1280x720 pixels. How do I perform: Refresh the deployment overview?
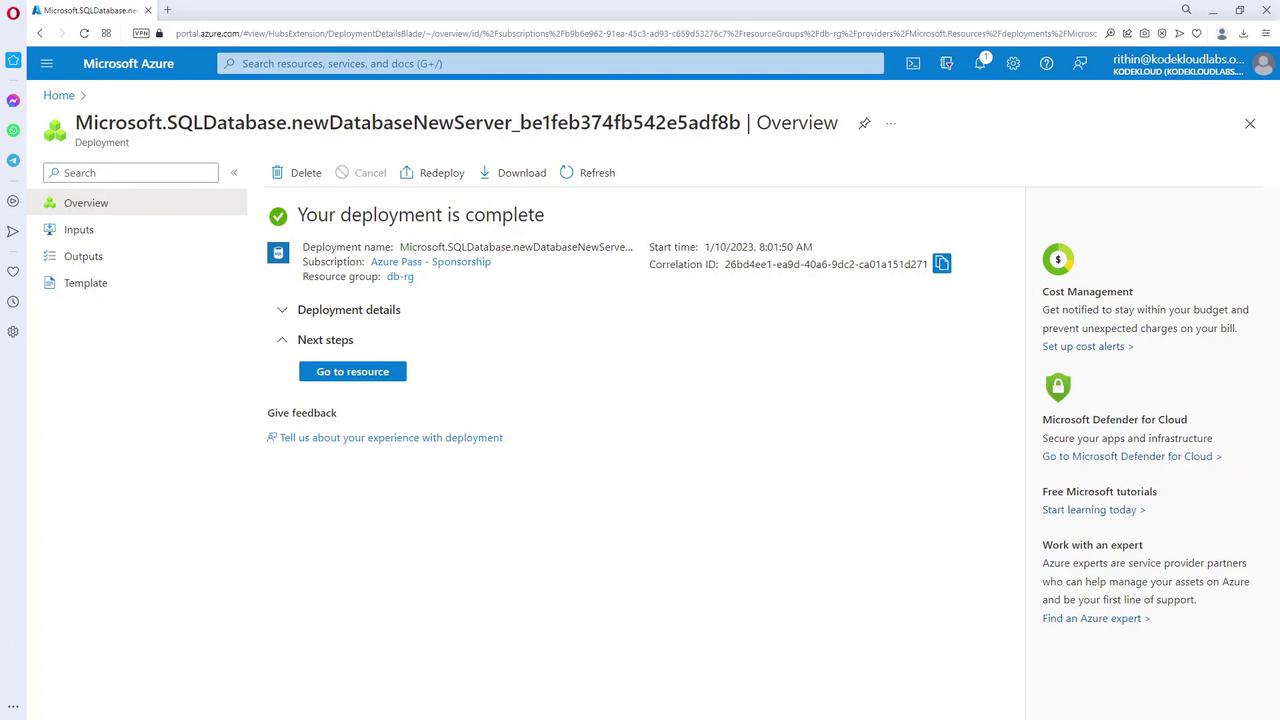(588, 173)
